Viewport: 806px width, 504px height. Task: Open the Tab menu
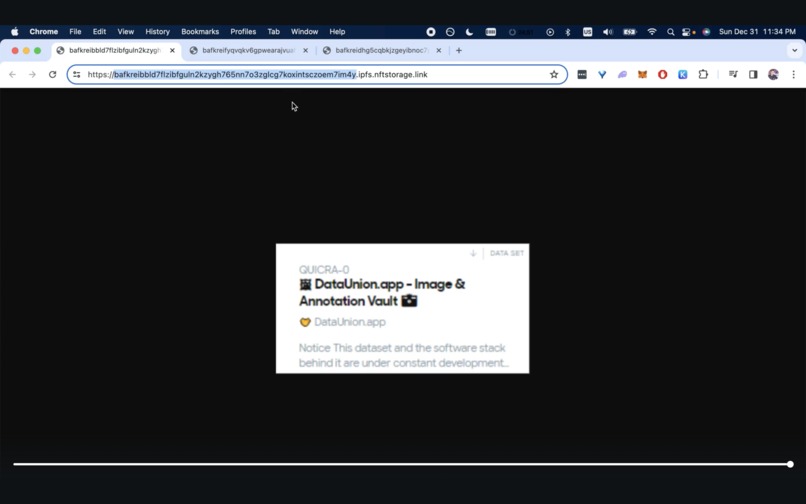273,32
